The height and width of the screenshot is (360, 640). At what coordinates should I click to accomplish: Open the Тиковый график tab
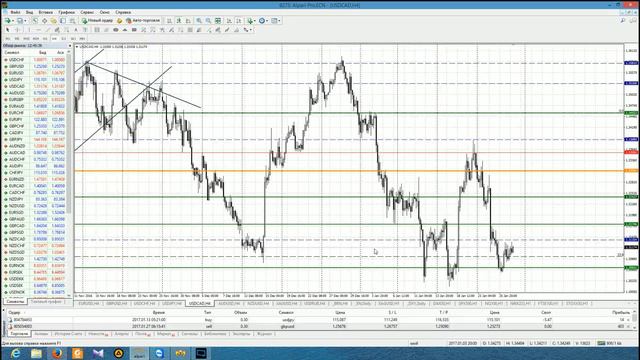coord(46,302)
